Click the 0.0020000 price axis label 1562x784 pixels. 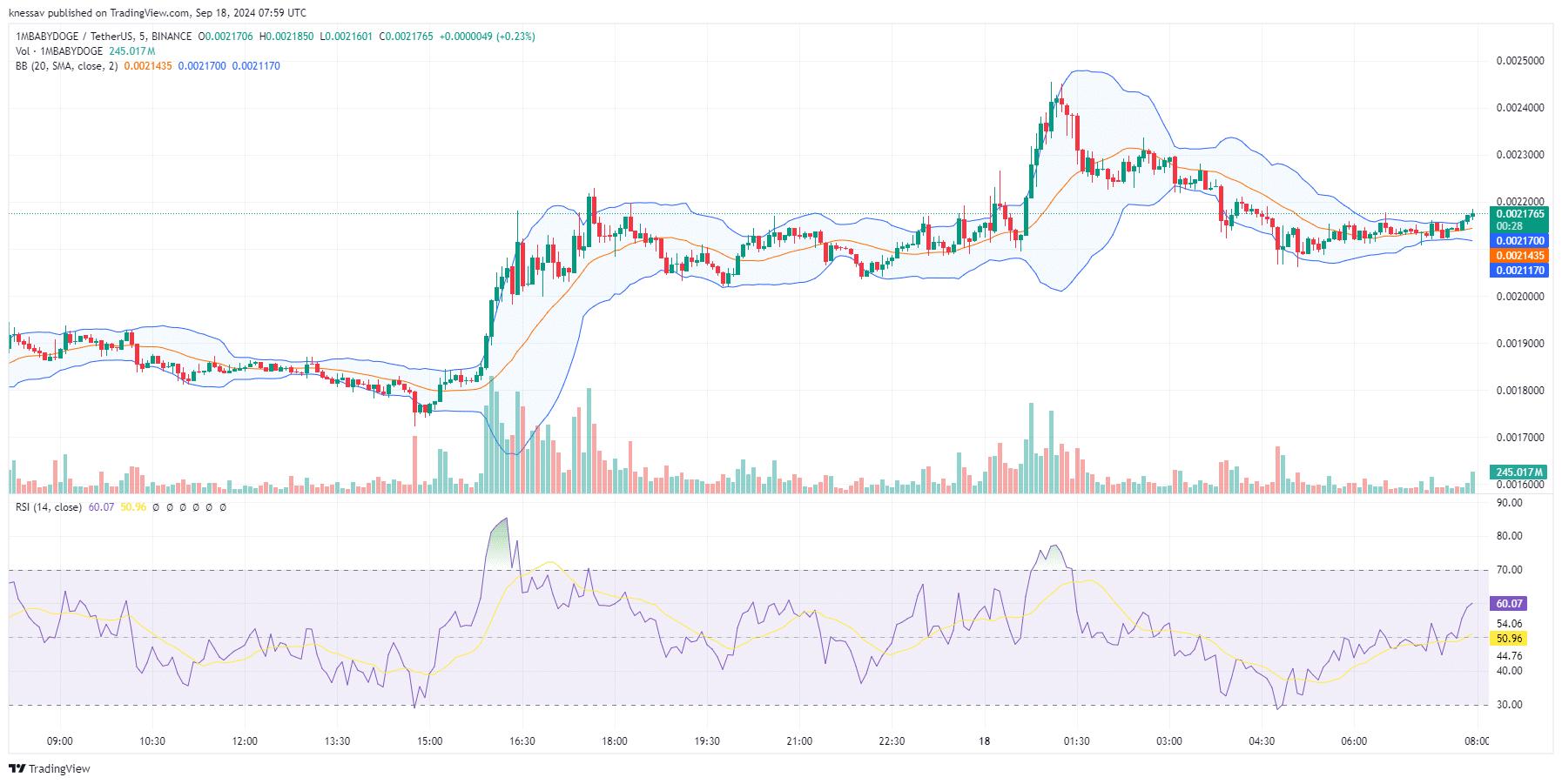[x=1520, y=297]
